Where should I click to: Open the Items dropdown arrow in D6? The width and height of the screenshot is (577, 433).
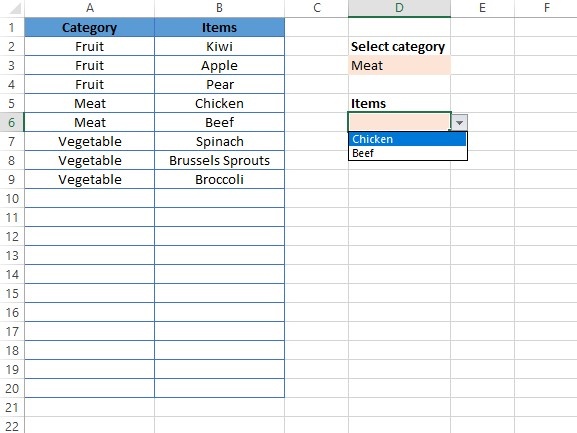tap(459, 123)
